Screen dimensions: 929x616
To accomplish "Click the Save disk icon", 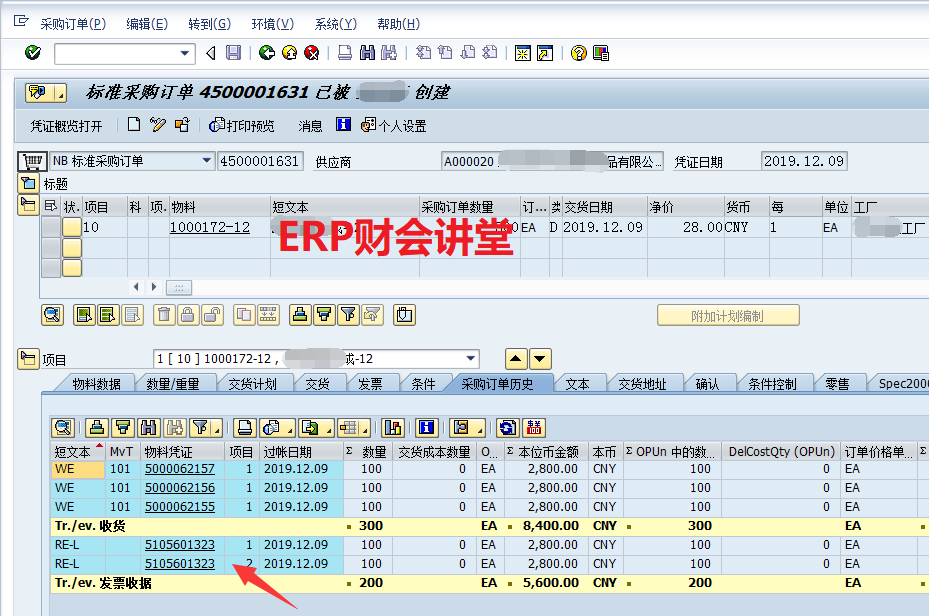I will click(233, 53).
